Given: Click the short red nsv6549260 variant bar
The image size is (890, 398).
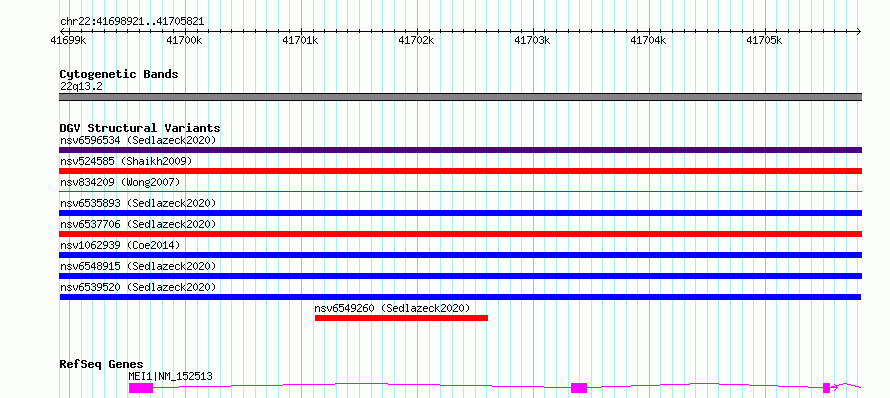Looking at the screenshot, I should [x=401, y=318].
